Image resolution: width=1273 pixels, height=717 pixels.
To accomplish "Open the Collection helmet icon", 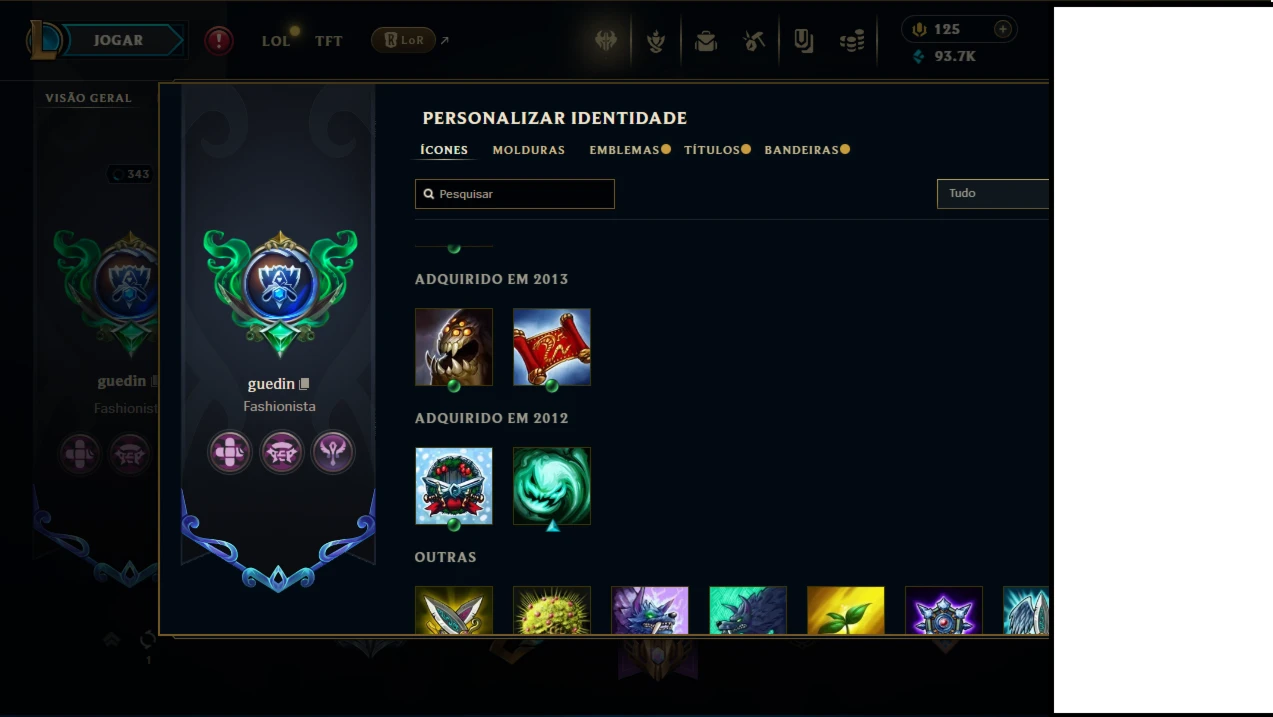I will (606, 41).
